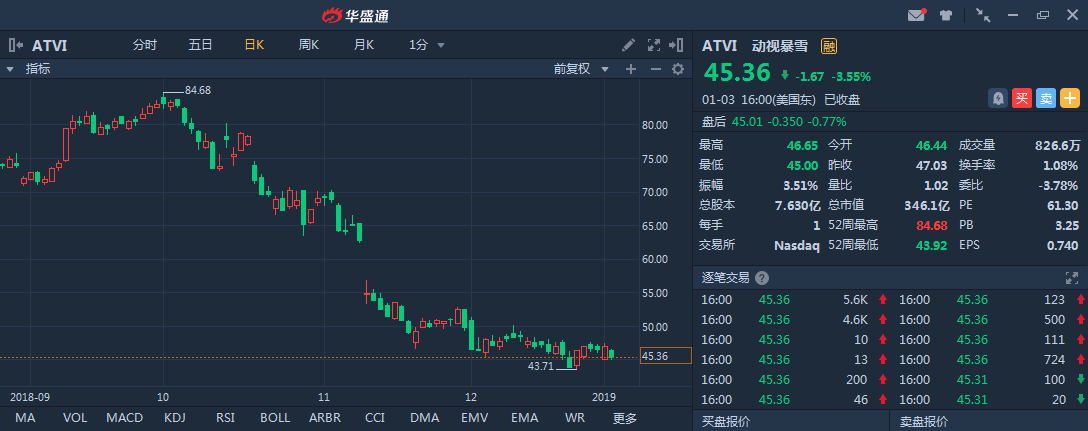Click the 52周最高 value 84.68
The width and height of the screenshot is (1088, 431).
tap(932, 226)
